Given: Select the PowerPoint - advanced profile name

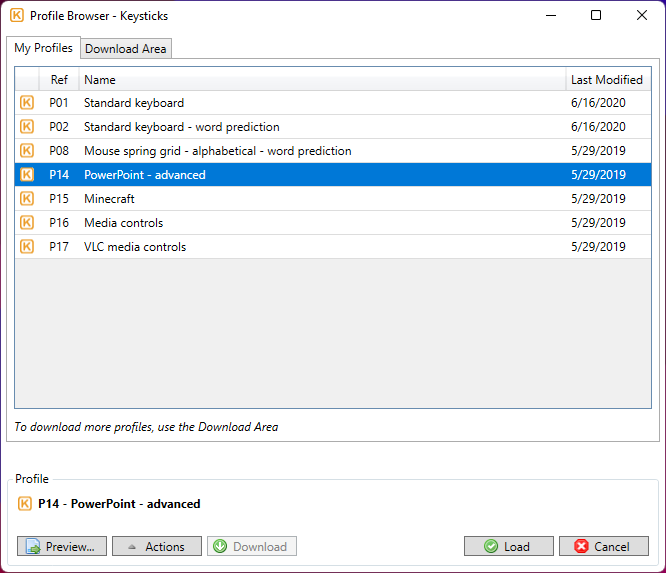Looking at the screenshot, I should 145,175.
